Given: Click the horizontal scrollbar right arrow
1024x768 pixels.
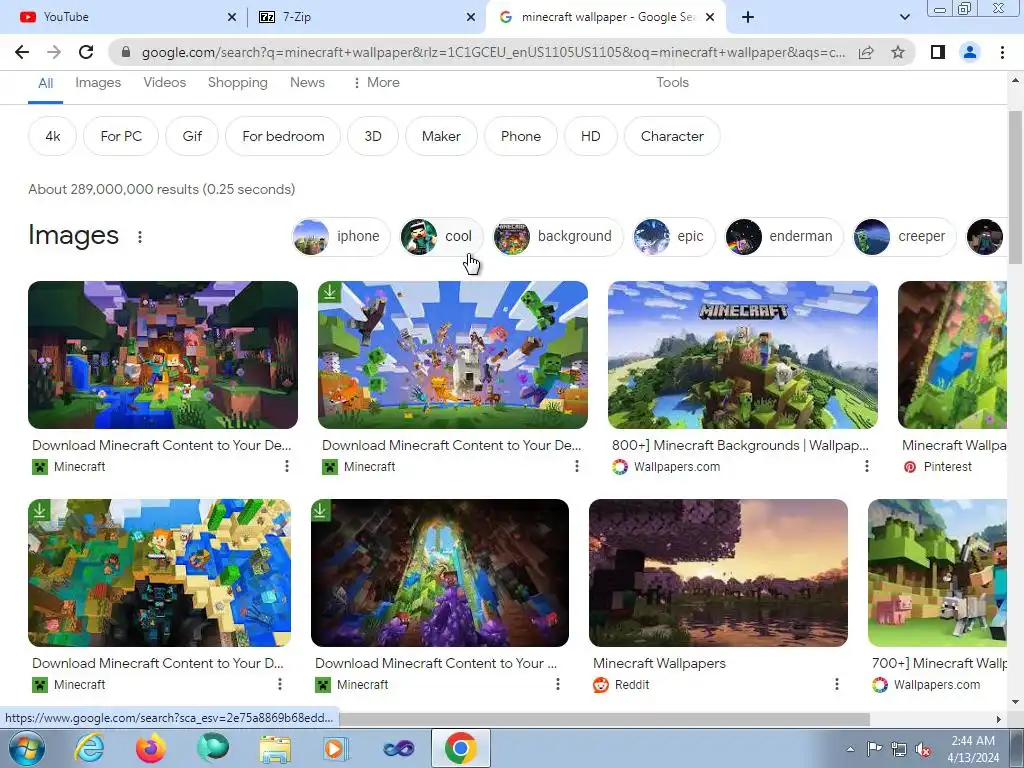Looking at the screenshot, I should pos(999,719).
